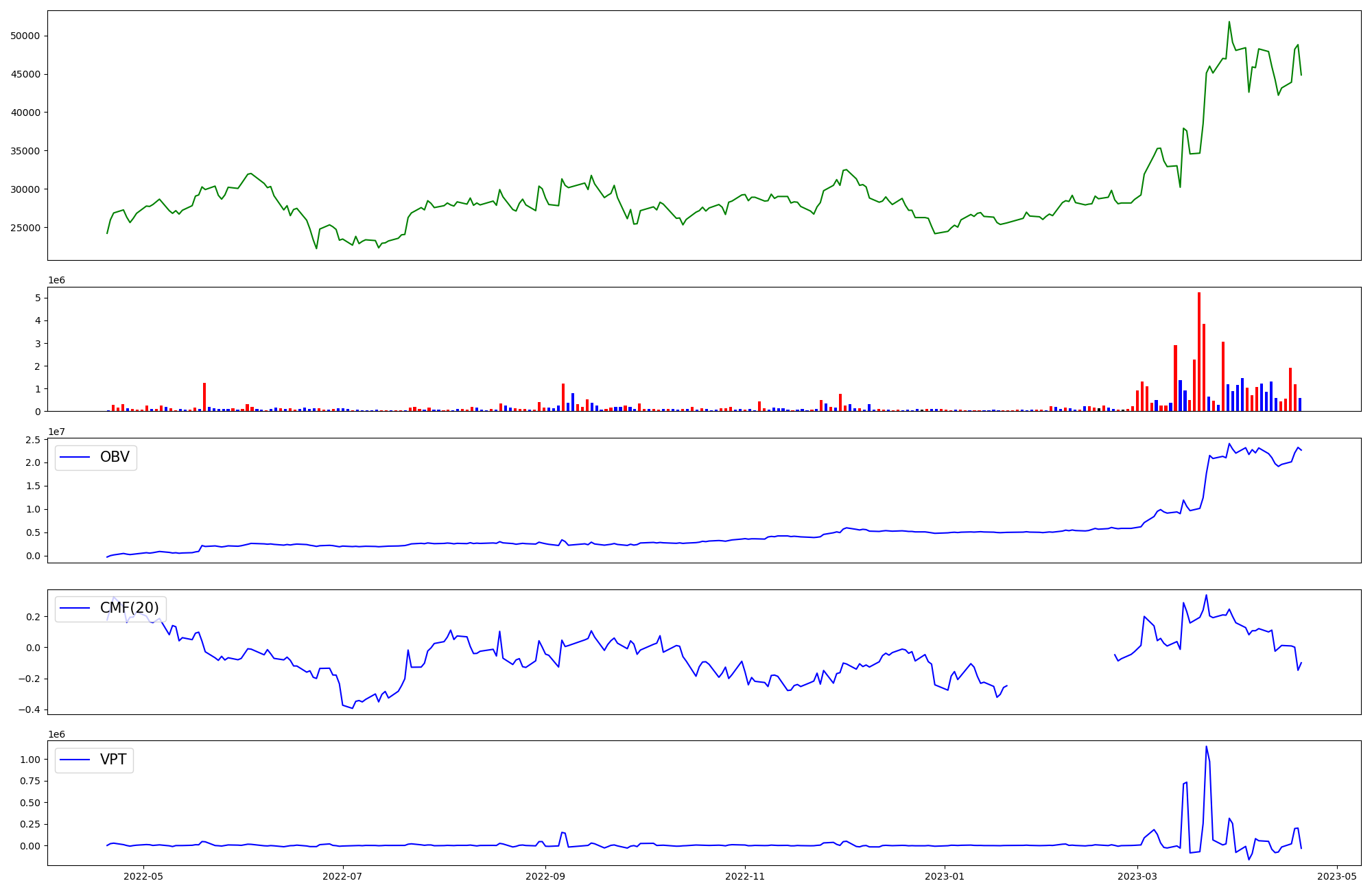1372x892 pixels.
Task: Click the 2023-05 x-axis date label
Action: (1337, 876)
